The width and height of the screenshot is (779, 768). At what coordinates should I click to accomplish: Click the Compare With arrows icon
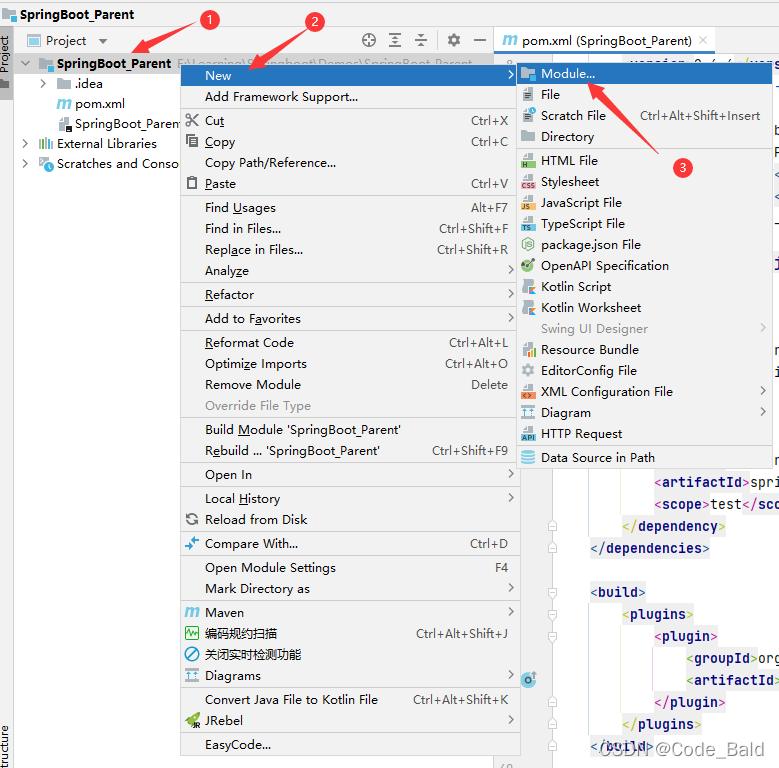click(x=192, y=543)
